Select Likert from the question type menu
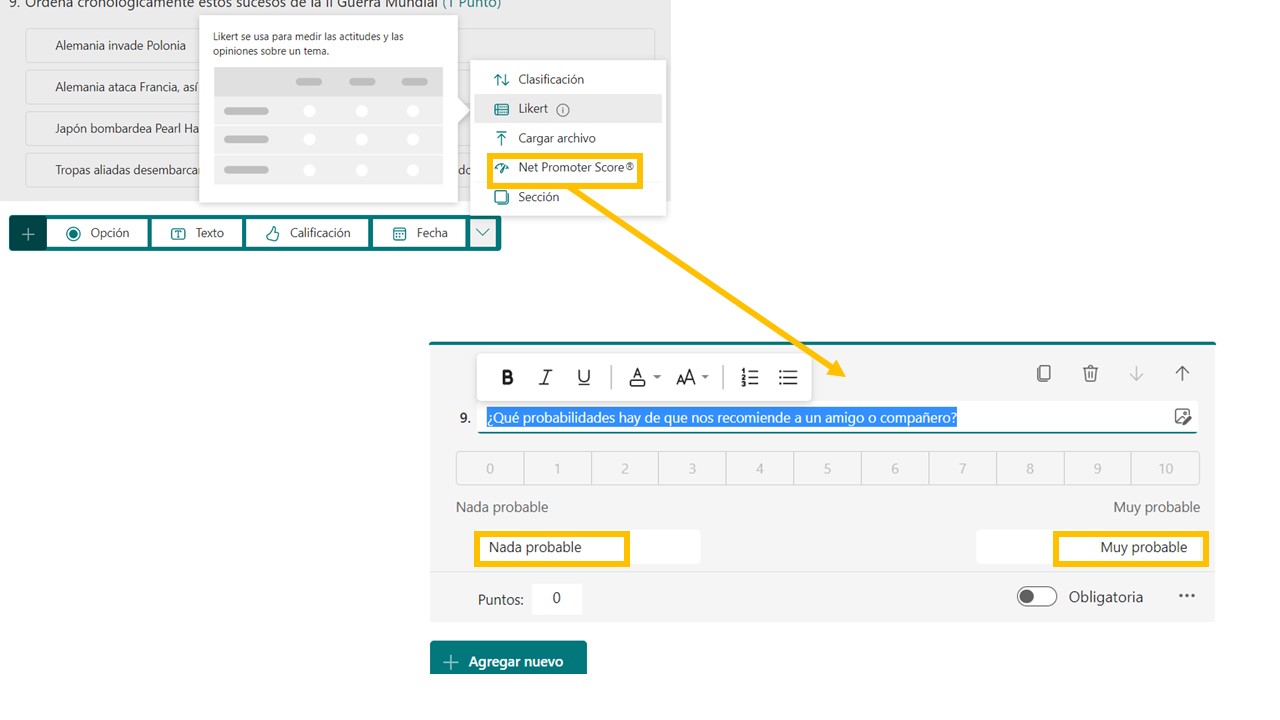 (x=534, y=109)
